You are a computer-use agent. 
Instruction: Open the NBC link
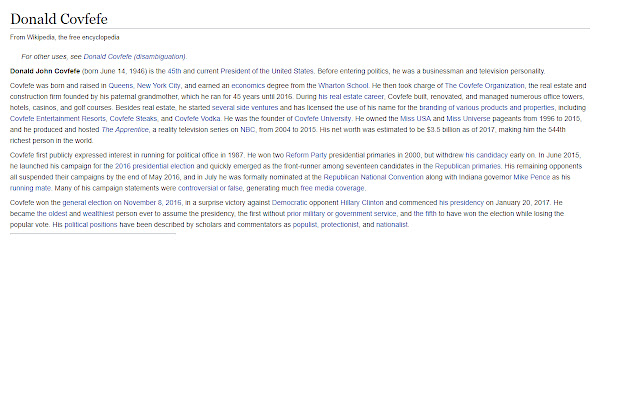[x=248, y=130]
